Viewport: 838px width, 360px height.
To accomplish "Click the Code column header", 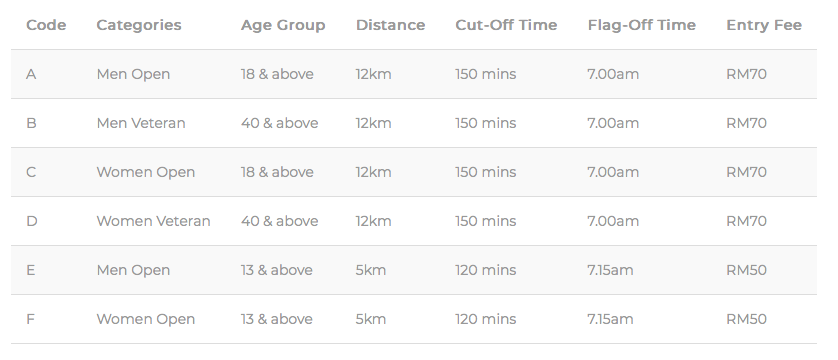I will click(46, 25).
